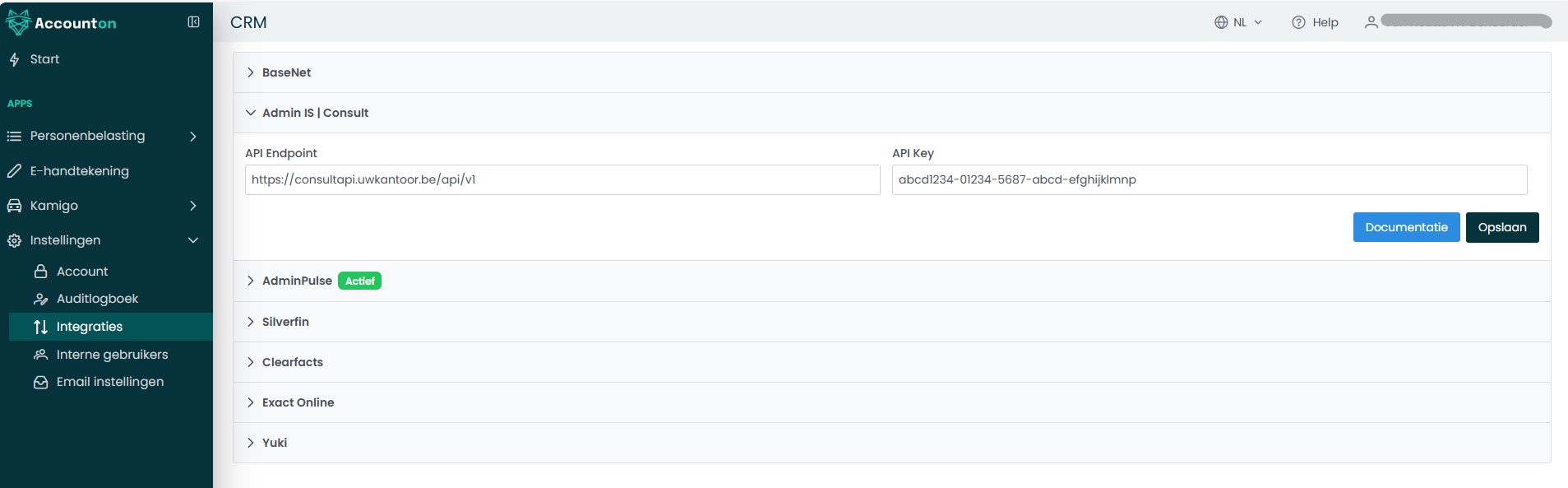Click the Opslaan button
Viewport: 1568px width, 488px height.
(1502, 227)
